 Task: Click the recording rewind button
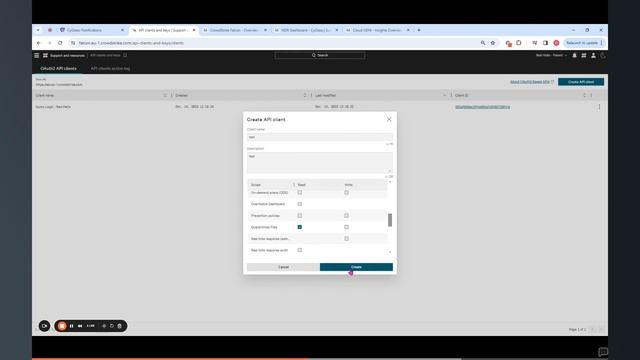tap(80, 326)
